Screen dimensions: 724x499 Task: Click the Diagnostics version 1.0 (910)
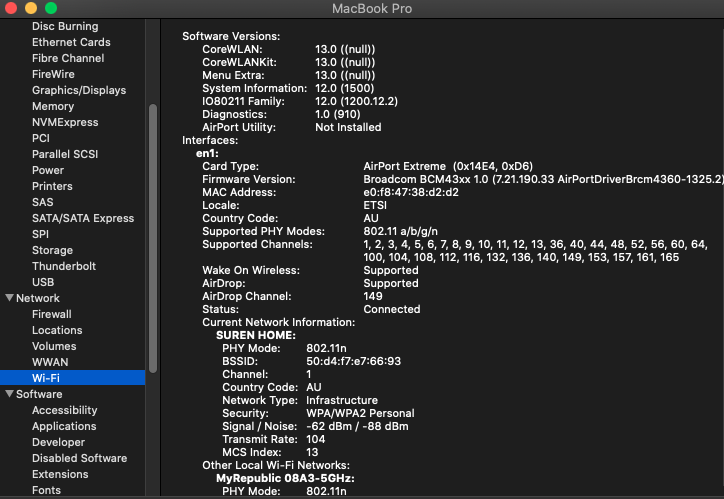[338, 114]
